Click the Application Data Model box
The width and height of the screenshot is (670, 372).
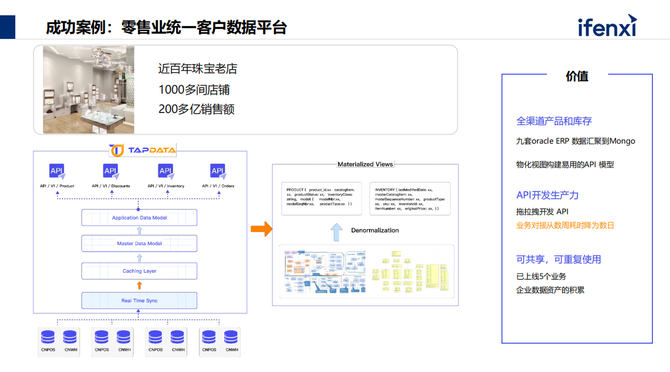click(x=139, y=217)
